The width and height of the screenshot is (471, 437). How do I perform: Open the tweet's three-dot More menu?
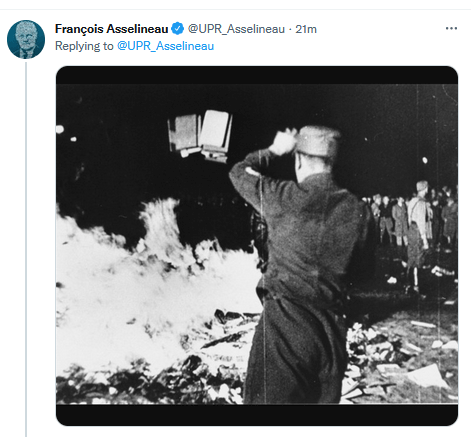tap(451, 28)
